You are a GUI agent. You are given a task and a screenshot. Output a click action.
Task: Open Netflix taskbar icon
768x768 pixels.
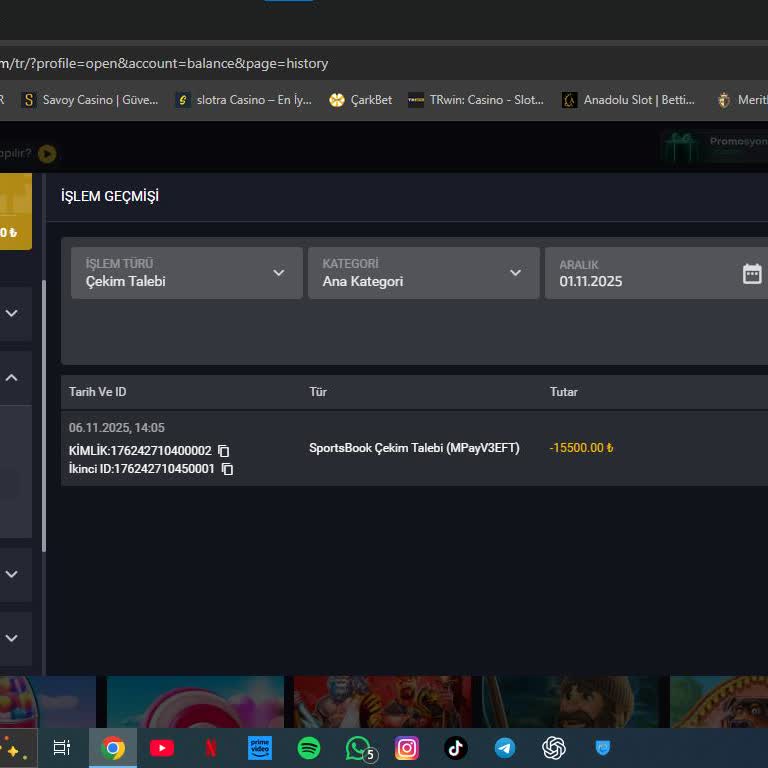pos(211,748)
